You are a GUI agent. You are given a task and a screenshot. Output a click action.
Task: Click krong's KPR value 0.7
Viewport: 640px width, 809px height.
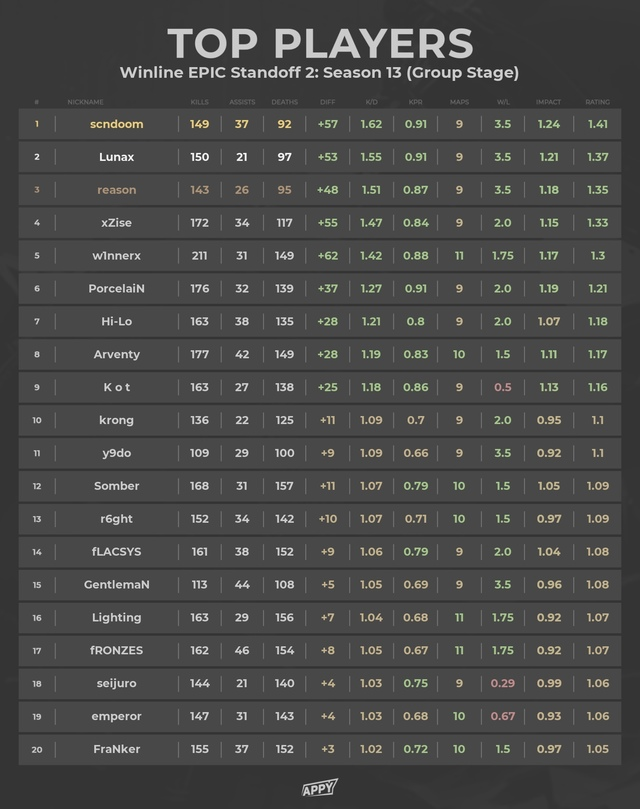pos(415,420)
